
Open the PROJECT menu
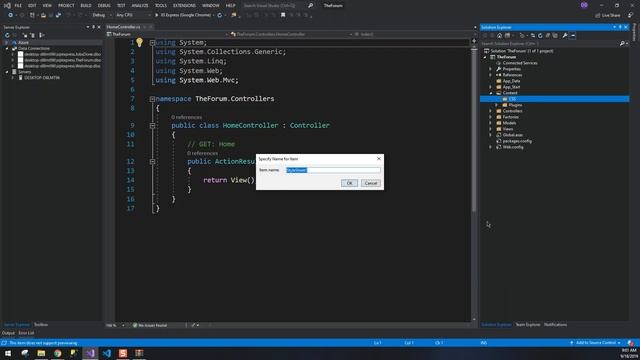(66, 5)
